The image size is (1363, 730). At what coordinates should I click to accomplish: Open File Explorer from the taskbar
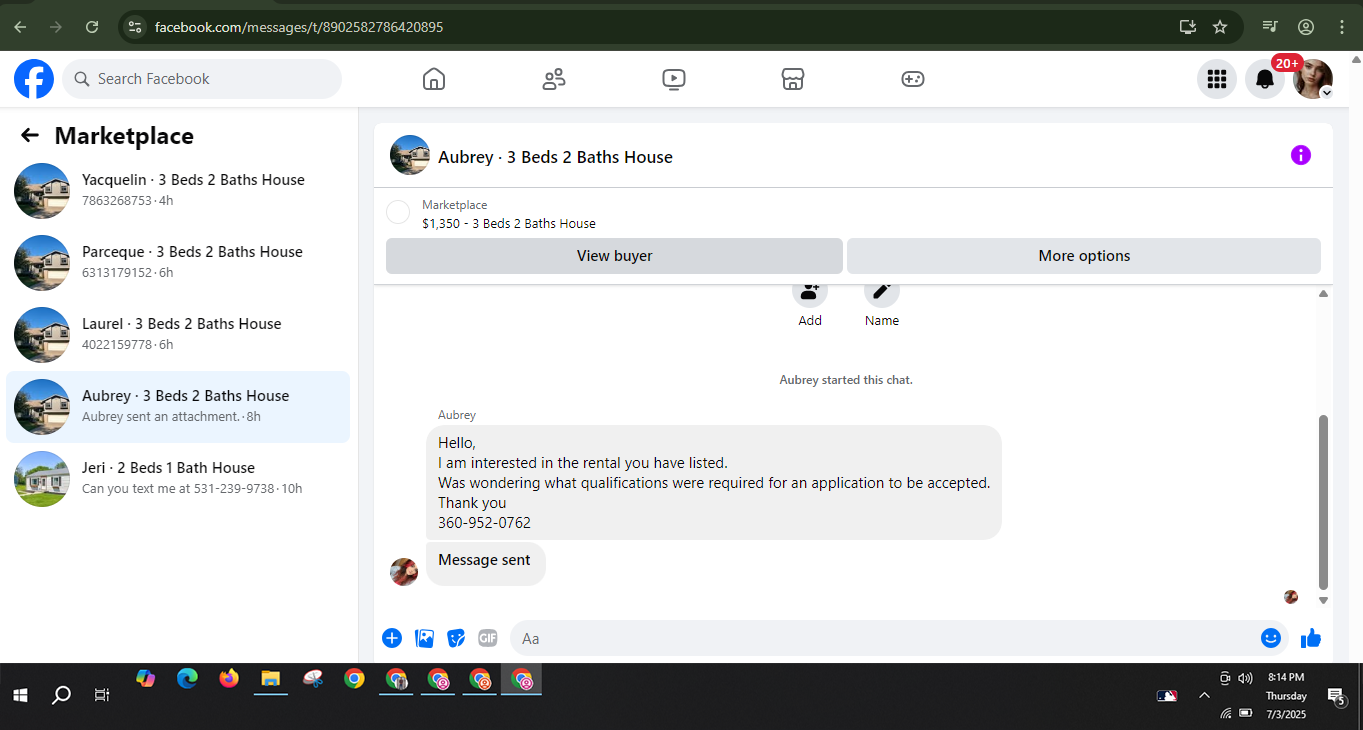pyautogui.click(x=270, y=679)
